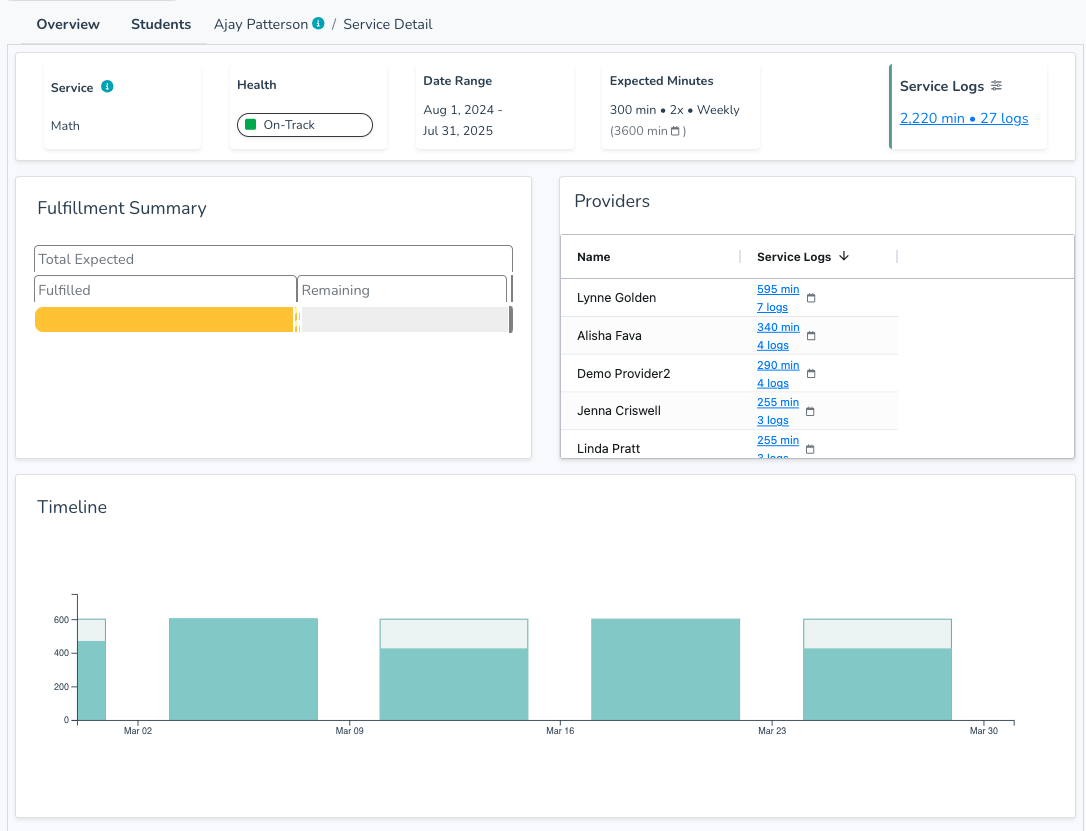Click the Alisha Fava provider name
This screenshot has height=831, width=1086.
pos(609,336)
